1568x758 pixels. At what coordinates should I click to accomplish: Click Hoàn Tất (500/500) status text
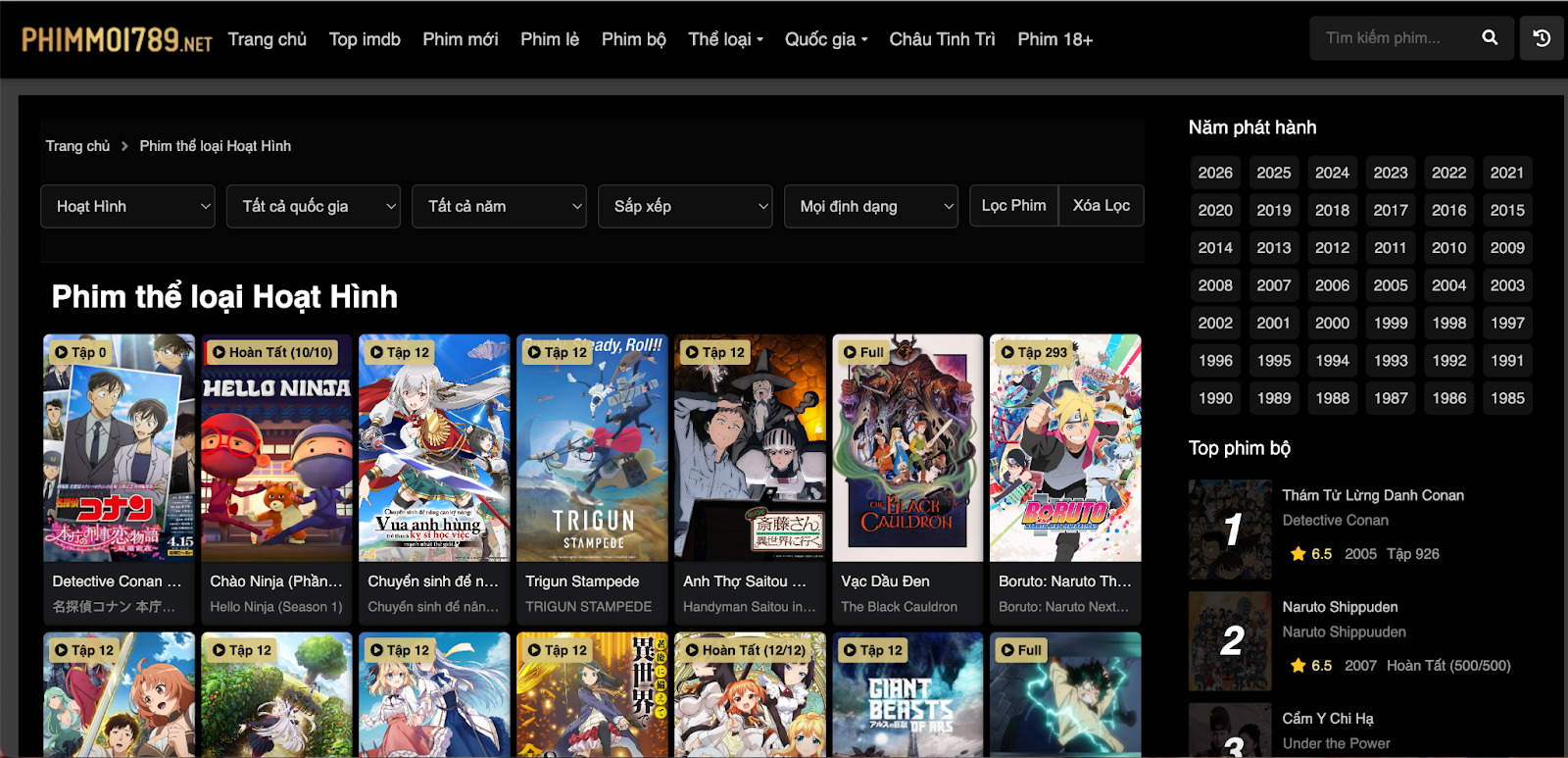pos(1448,666)
